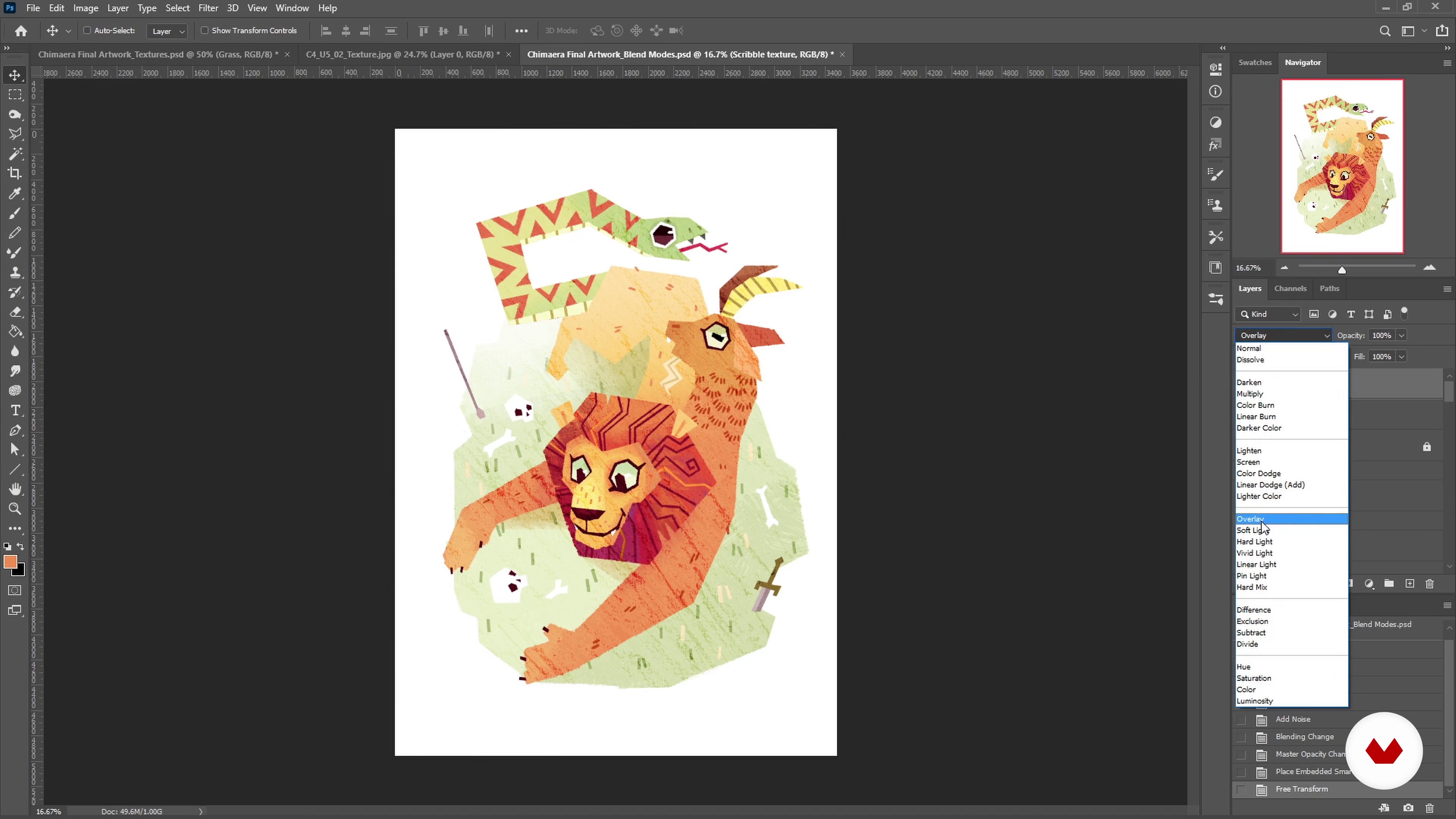Open the Auto-Select Layer dropdown
Screen dimensions: 1456x819
(x=167, y=31)
